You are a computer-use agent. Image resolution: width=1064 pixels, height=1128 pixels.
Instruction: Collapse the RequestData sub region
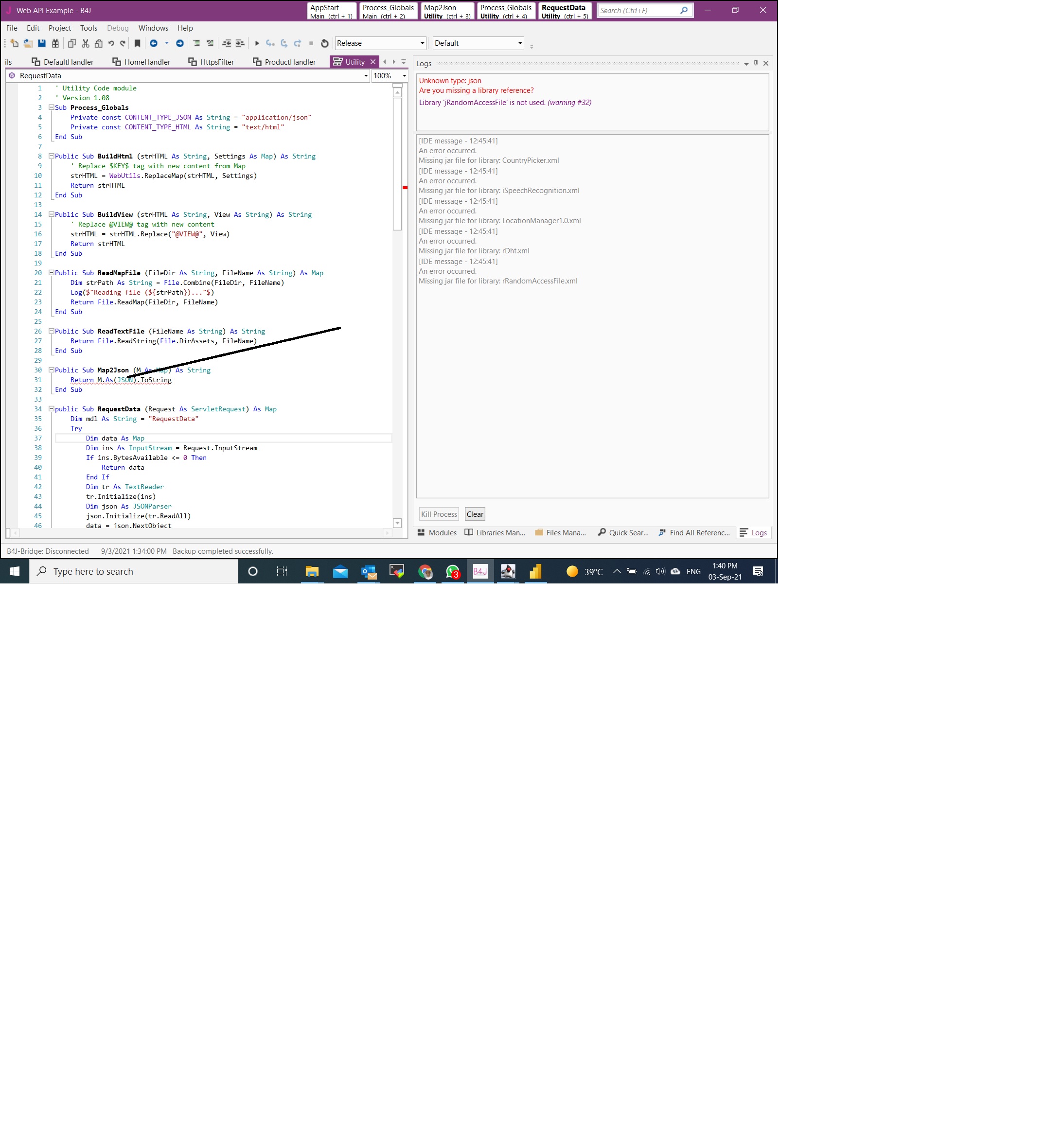[x=51, y=408]
